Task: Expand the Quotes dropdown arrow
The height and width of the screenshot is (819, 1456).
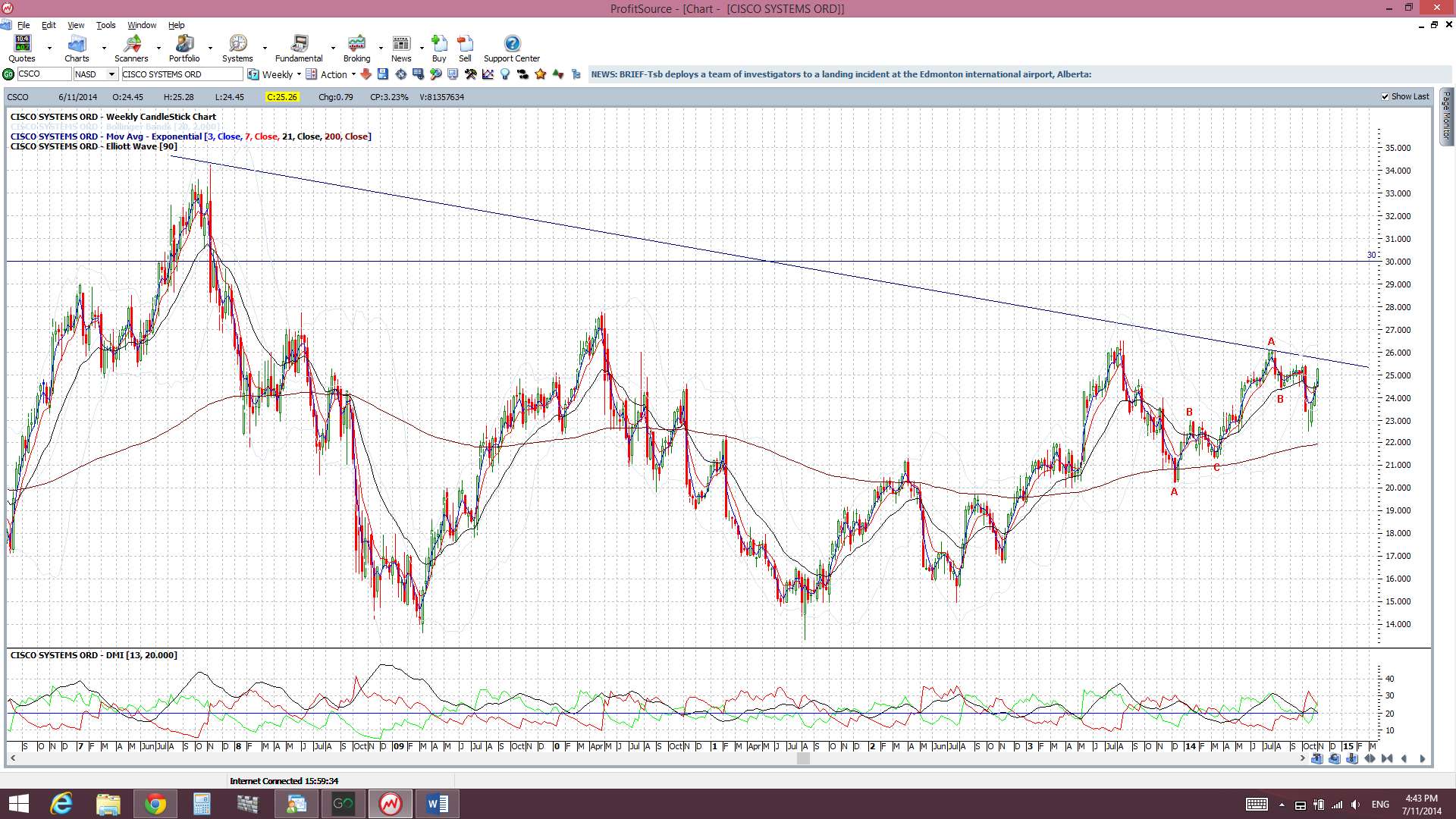Action: [49, 48]
